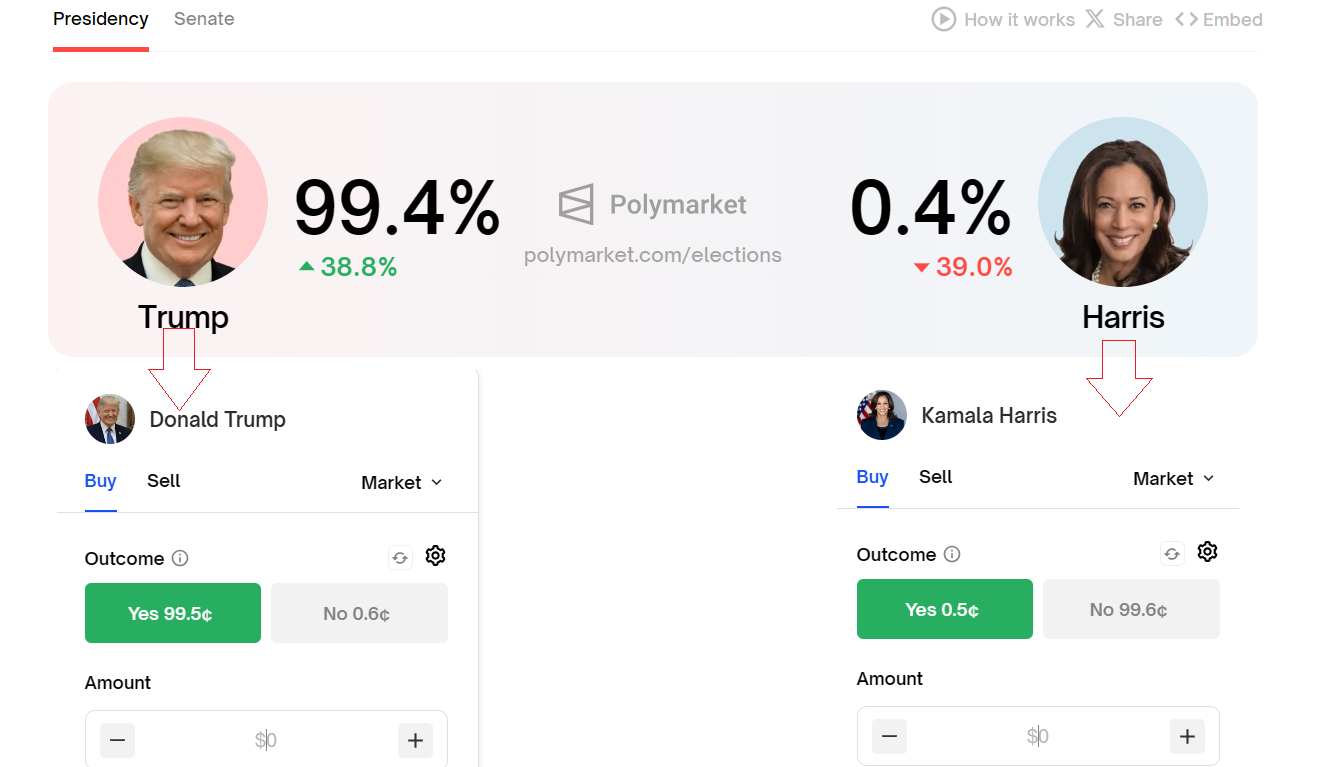
Task: Select Buy tab in Donald Trump panel
Action: 101,481
